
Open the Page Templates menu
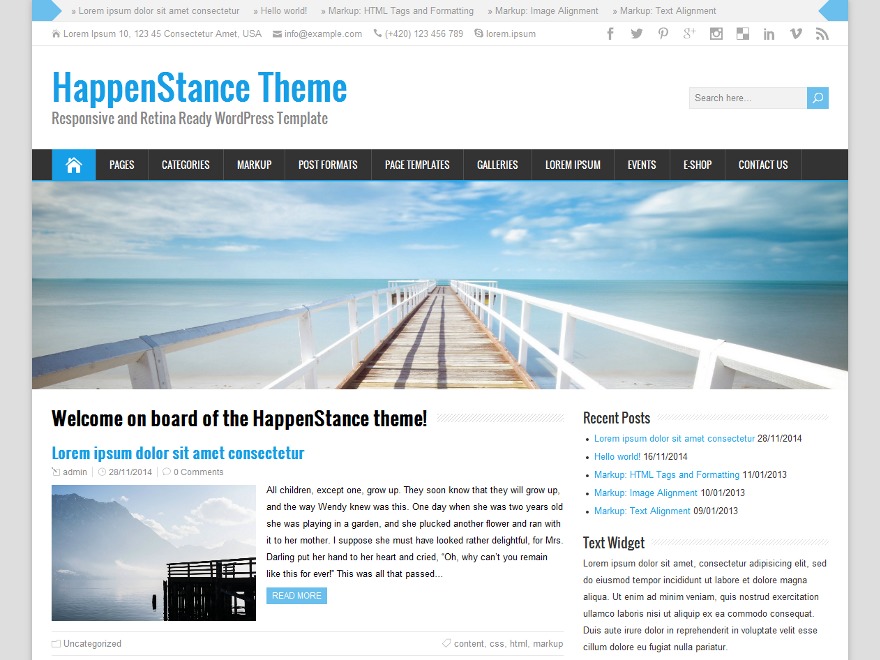[x=417, y=165]
